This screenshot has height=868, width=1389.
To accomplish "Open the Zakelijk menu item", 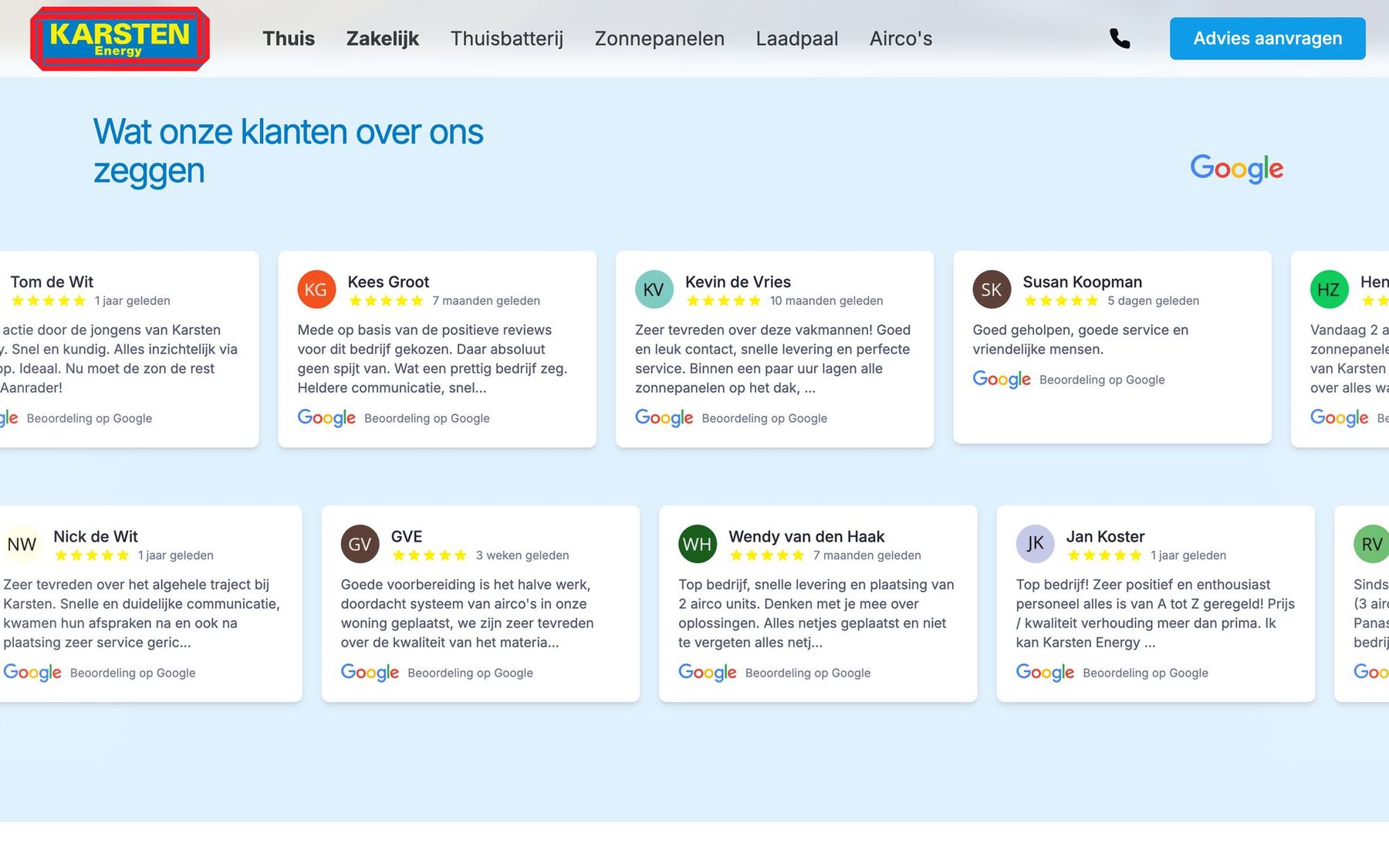I will click(x=383, y=39).
